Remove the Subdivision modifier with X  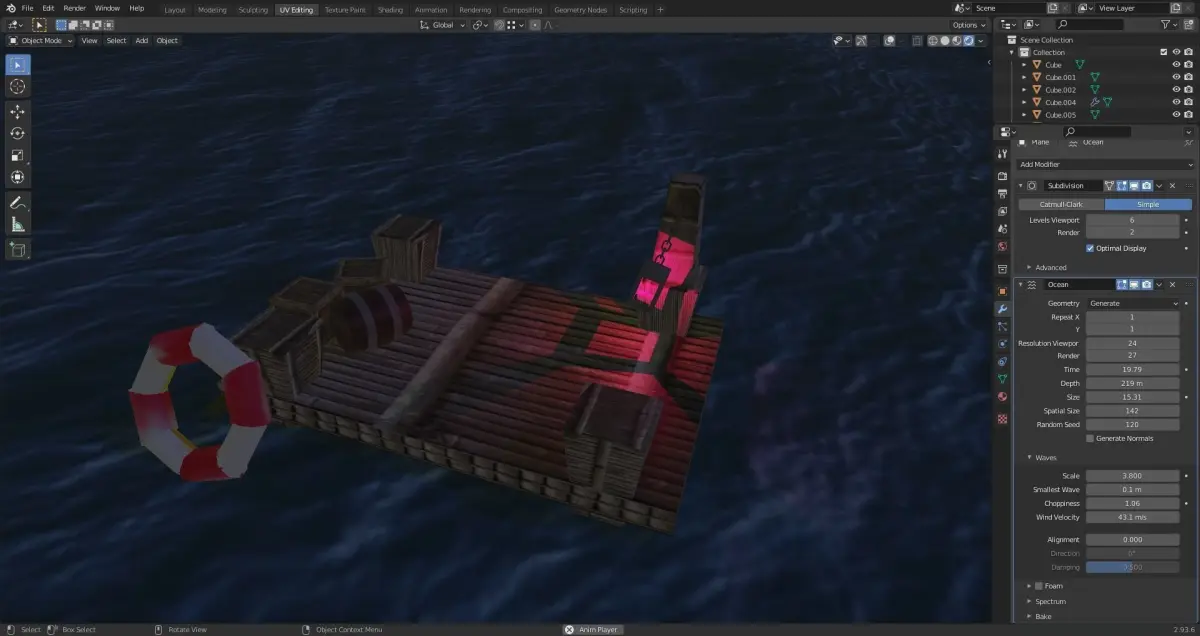click(x=1173, y=186)
